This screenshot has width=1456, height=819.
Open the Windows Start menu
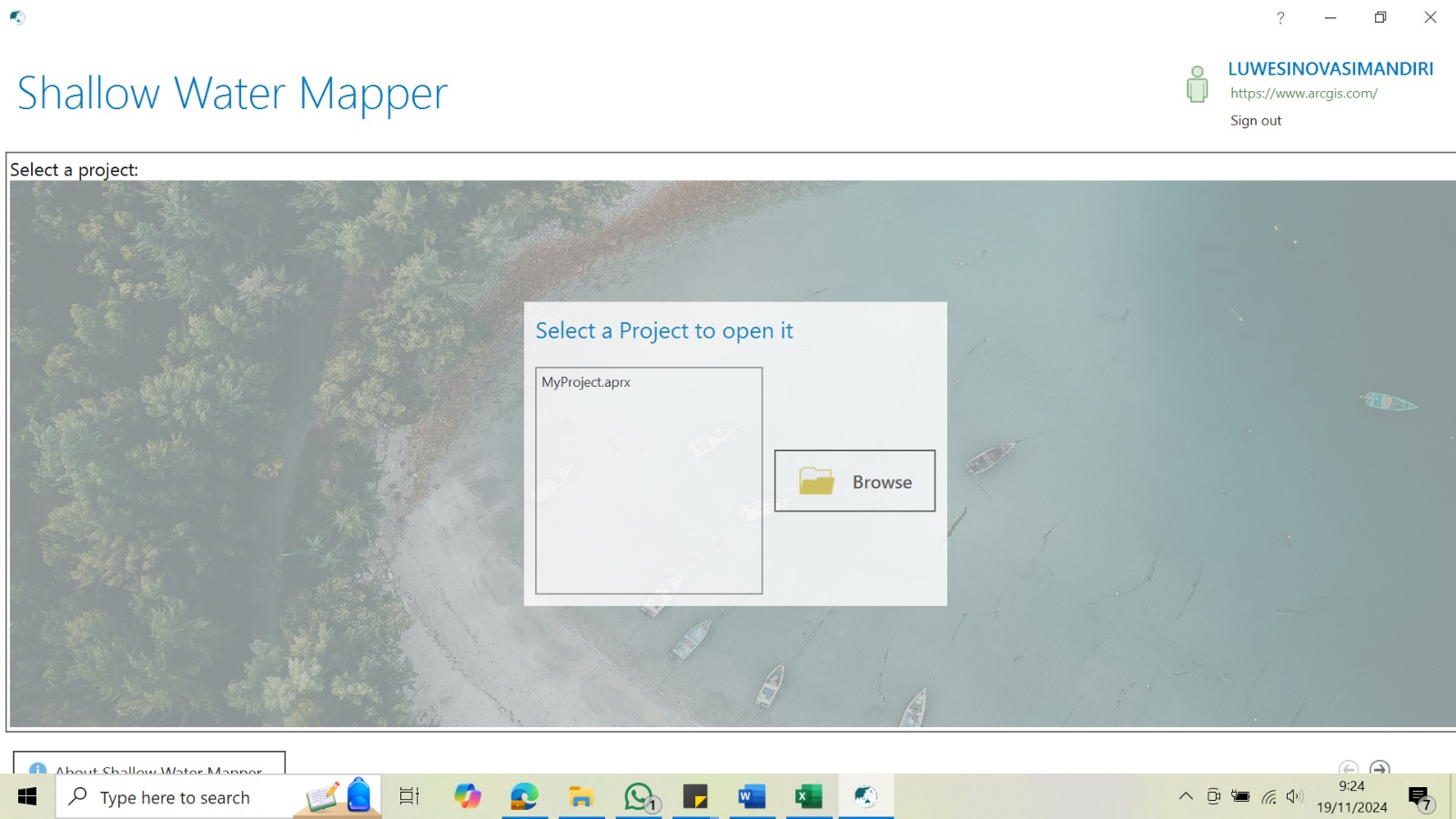27,797
